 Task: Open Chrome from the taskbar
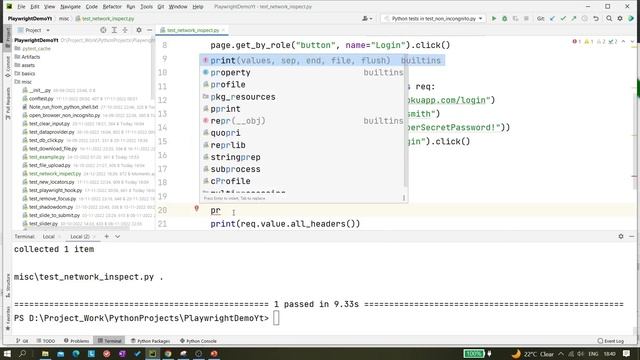[168, 353]
